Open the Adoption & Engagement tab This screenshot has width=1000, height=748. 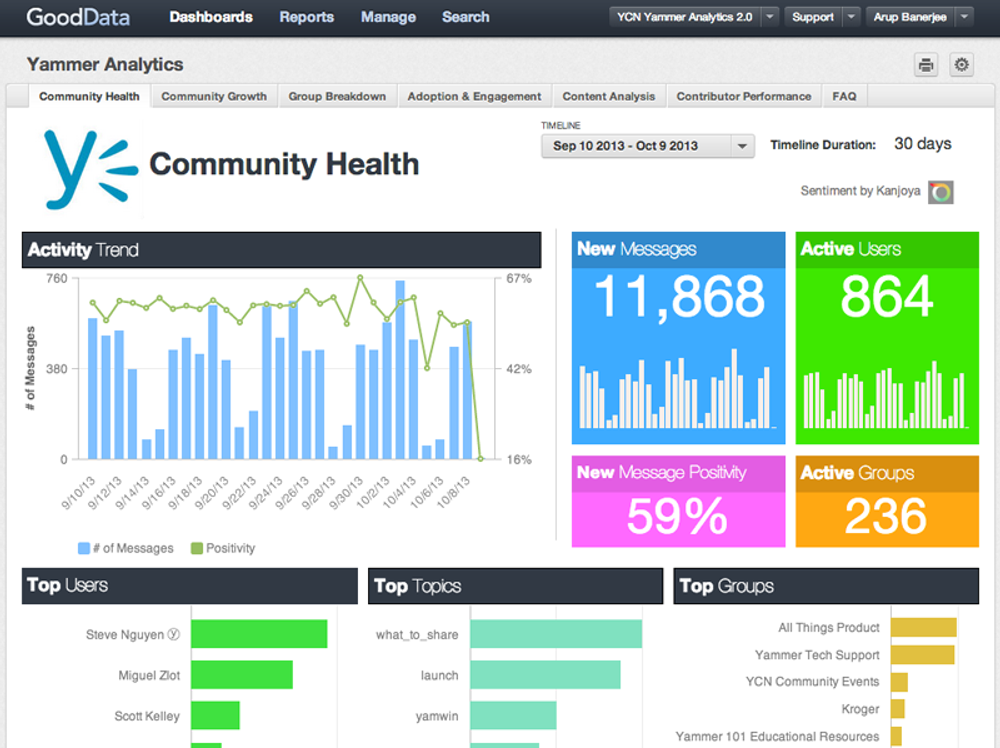474,96
